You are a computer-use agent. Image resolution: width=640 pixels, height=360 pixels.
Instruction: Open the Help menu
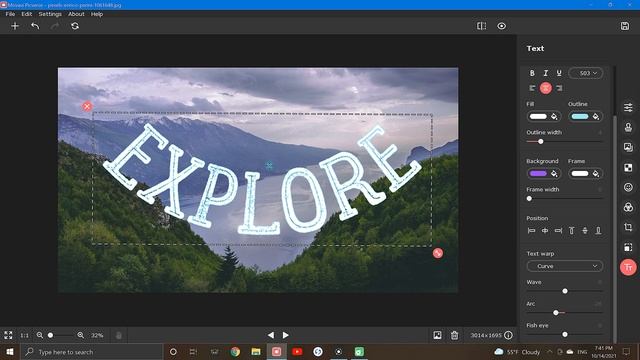click(97, 14)
